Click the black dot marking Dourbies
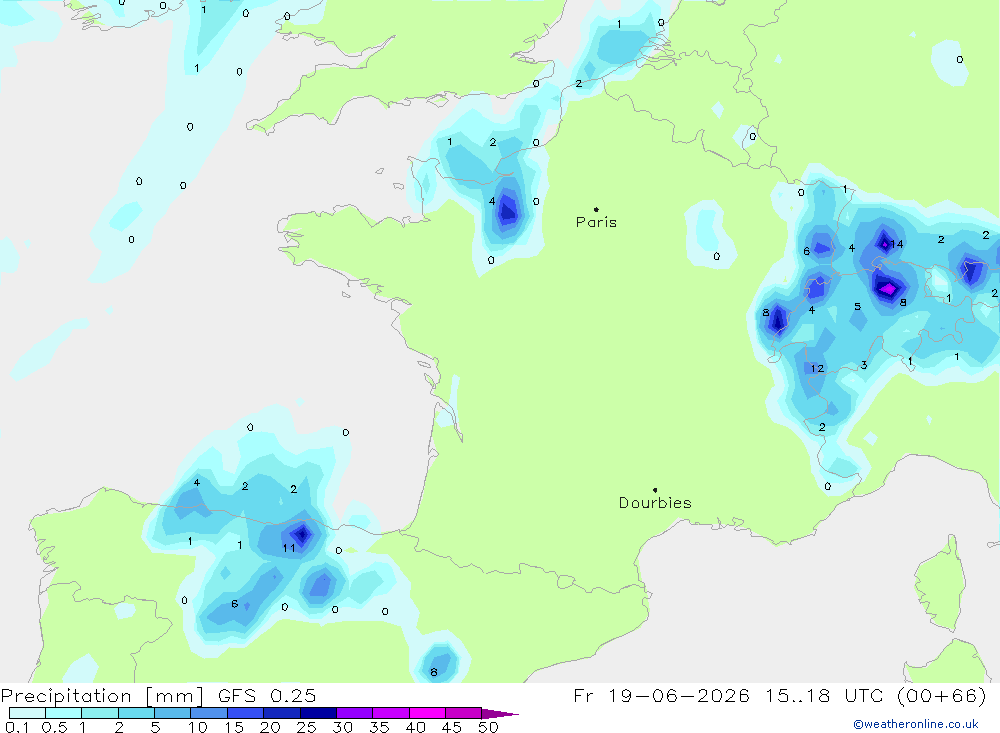1000x733 pixels. coord(655,490)
